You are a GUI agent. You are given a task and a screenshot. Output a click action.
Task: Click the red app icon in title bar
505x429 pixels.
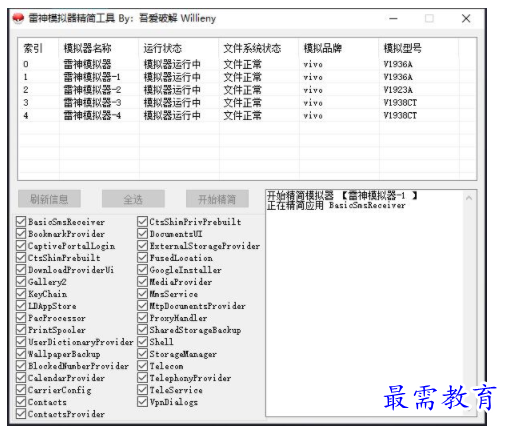pos(18,18)
